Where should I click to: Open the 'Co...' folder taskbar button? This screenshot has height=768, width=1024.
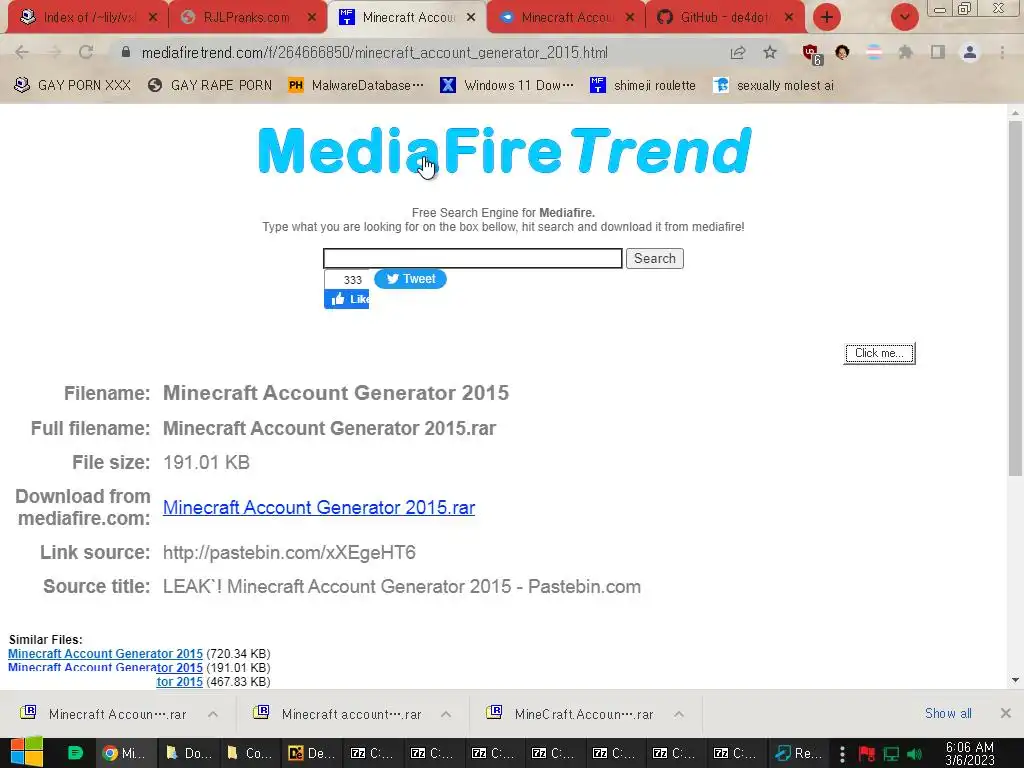pos(249,753)
